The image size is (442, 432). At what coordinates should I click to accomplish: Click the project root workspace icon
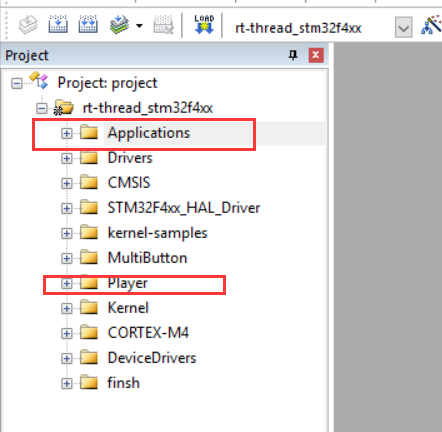pos(39,81)
